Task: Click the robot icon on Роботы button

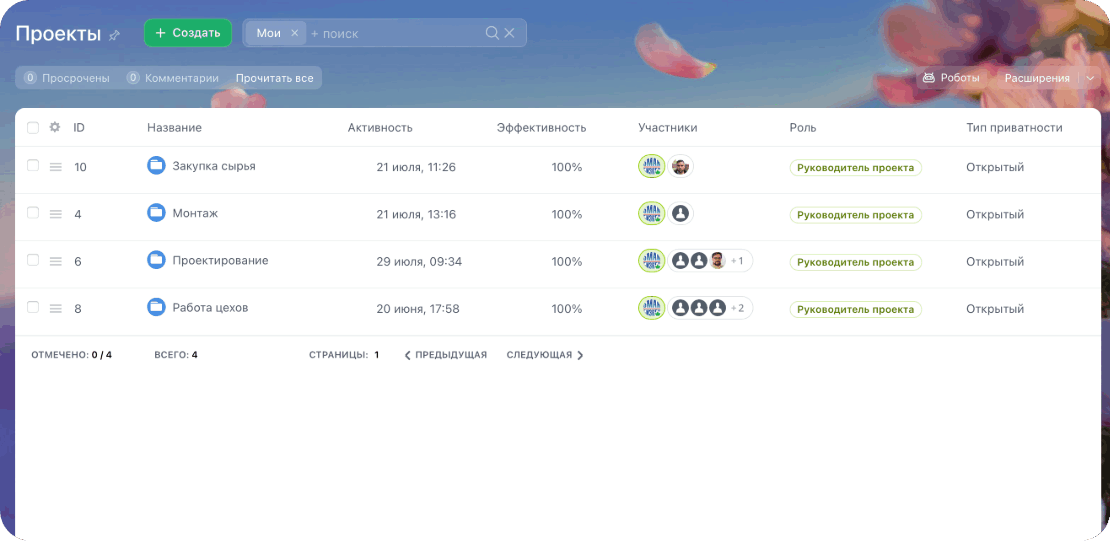Action: coord(929,78)
